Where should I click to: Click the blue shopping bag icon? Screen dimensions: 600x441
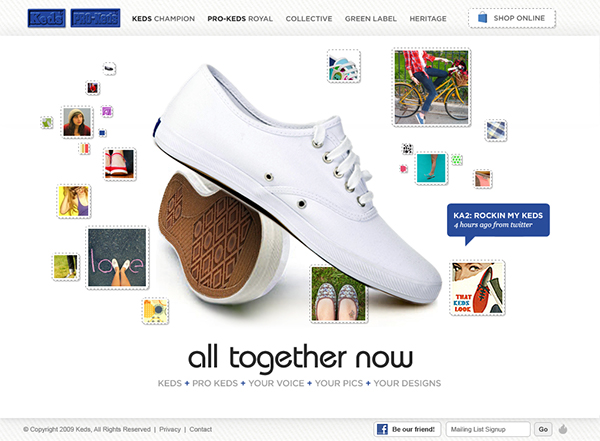[x=483, y=18]
